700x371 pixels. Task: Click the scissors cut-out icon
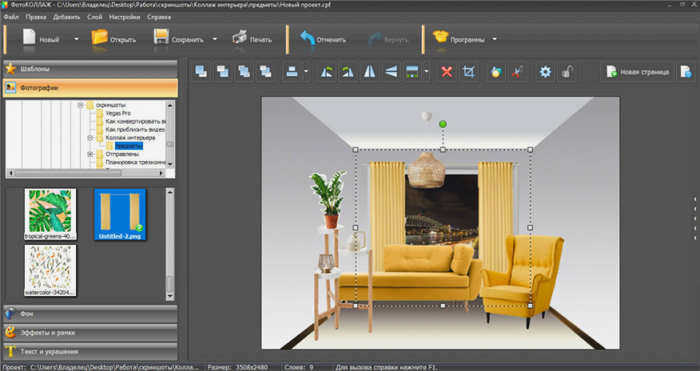pos(517,71)
